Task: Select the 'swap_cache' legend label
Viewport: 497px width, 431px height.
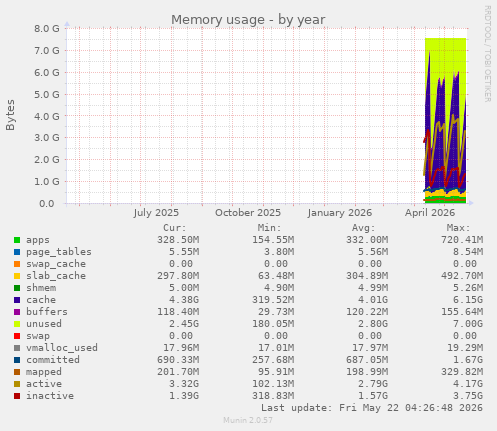Action: click(x=56, y=264)
